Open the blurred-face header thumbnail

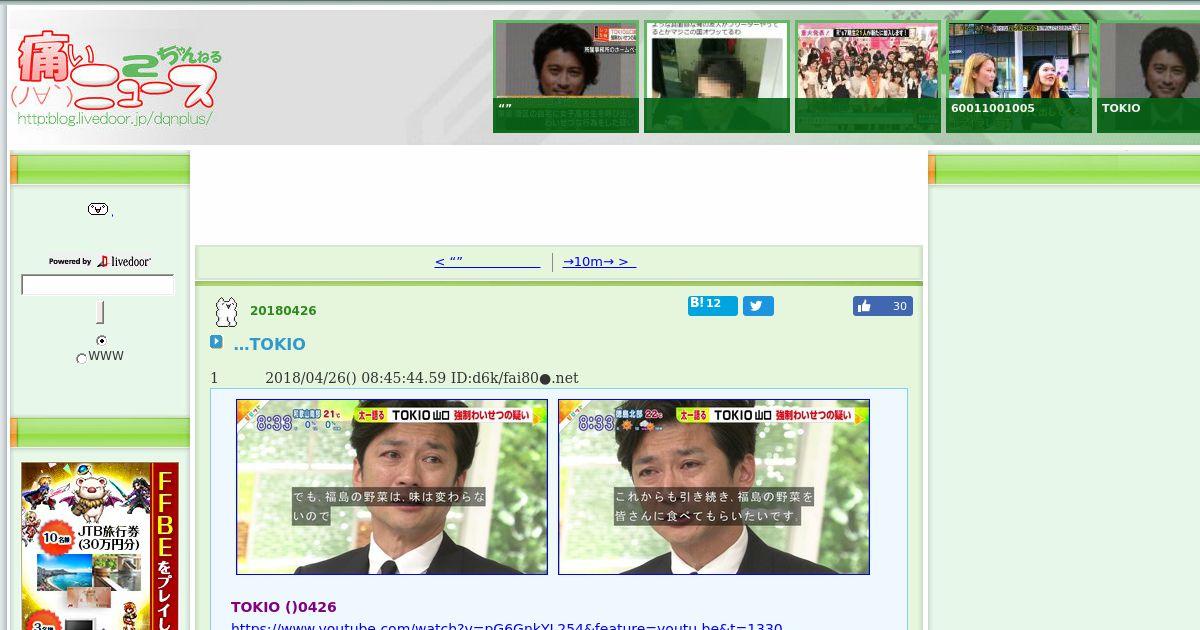tap(717, 77)
